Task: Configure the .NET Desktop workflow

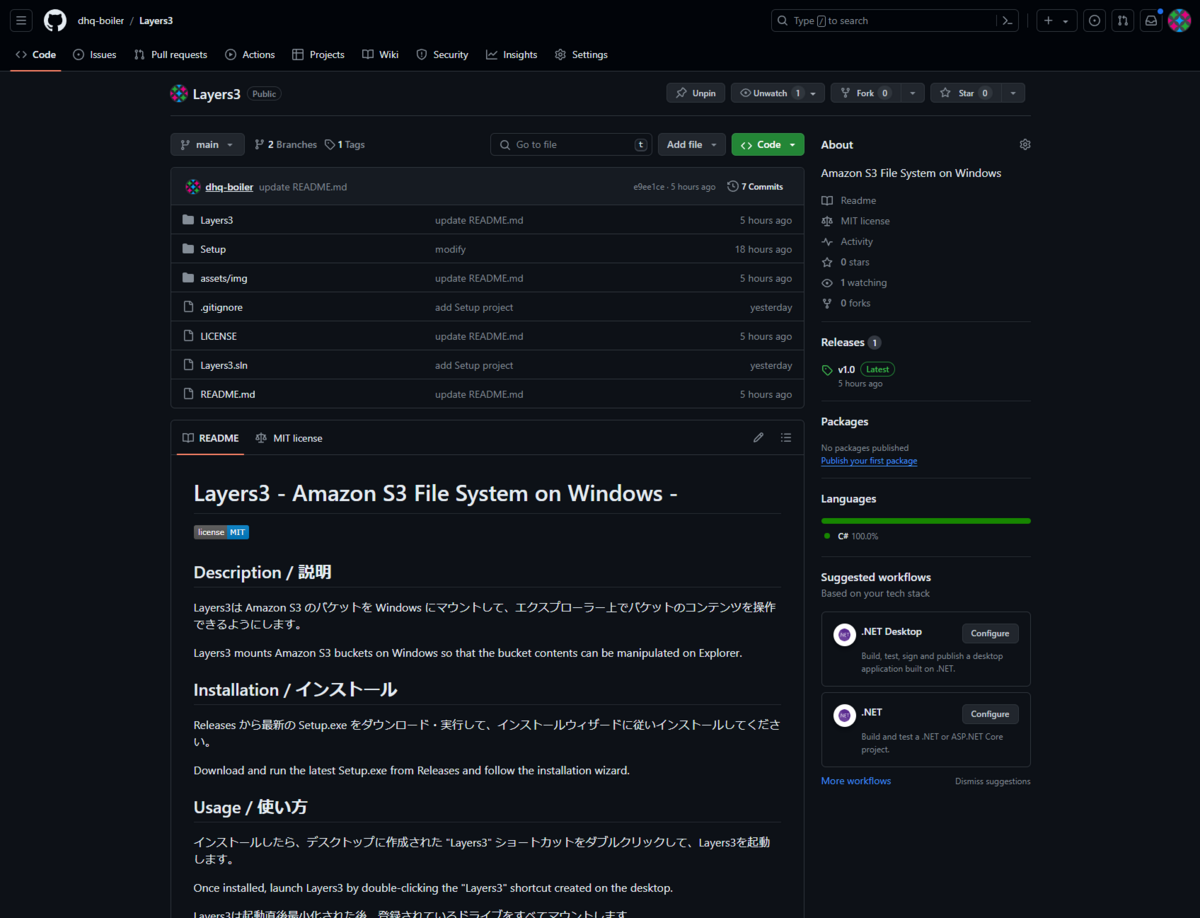Action: 989,633
